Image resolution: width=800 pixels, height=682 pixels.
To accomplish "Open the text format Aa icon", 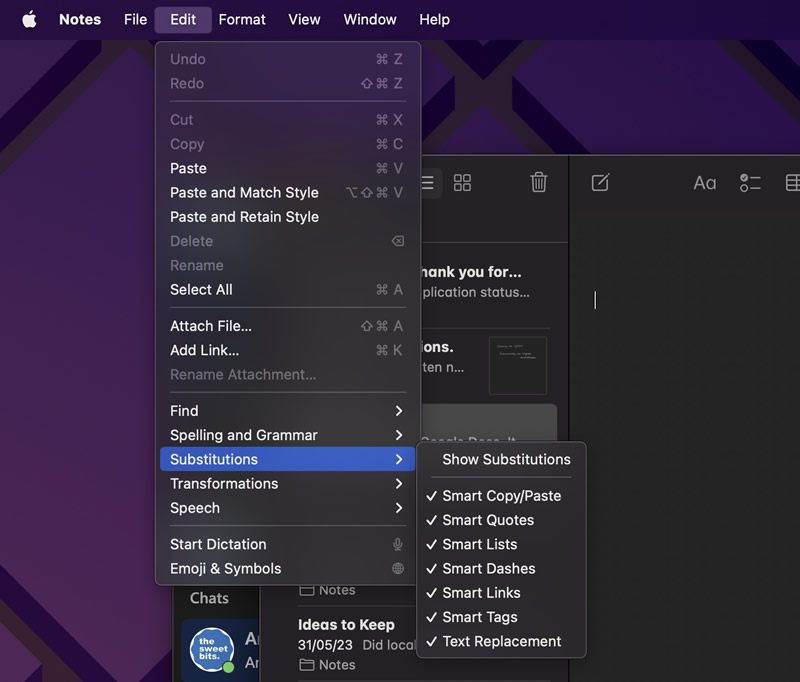I will [x=705, y=183].
